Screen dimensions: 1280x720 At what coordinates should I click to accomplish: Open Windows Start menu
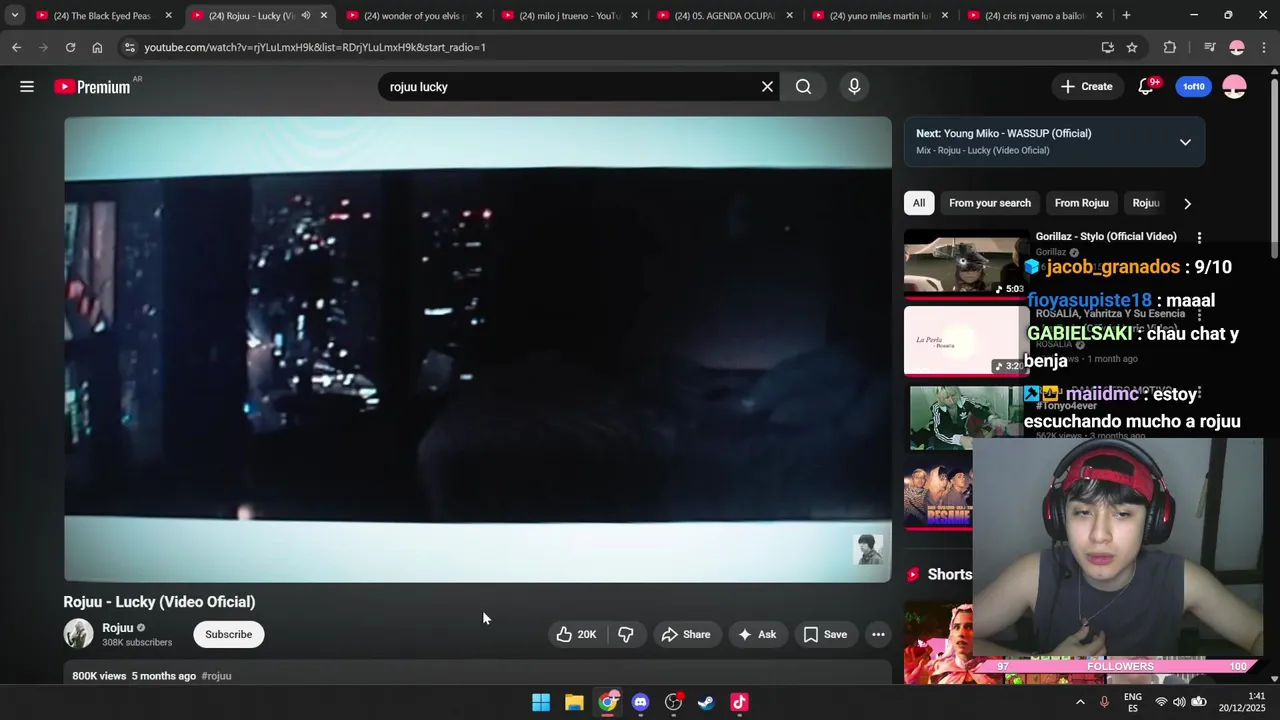[541, 702]
